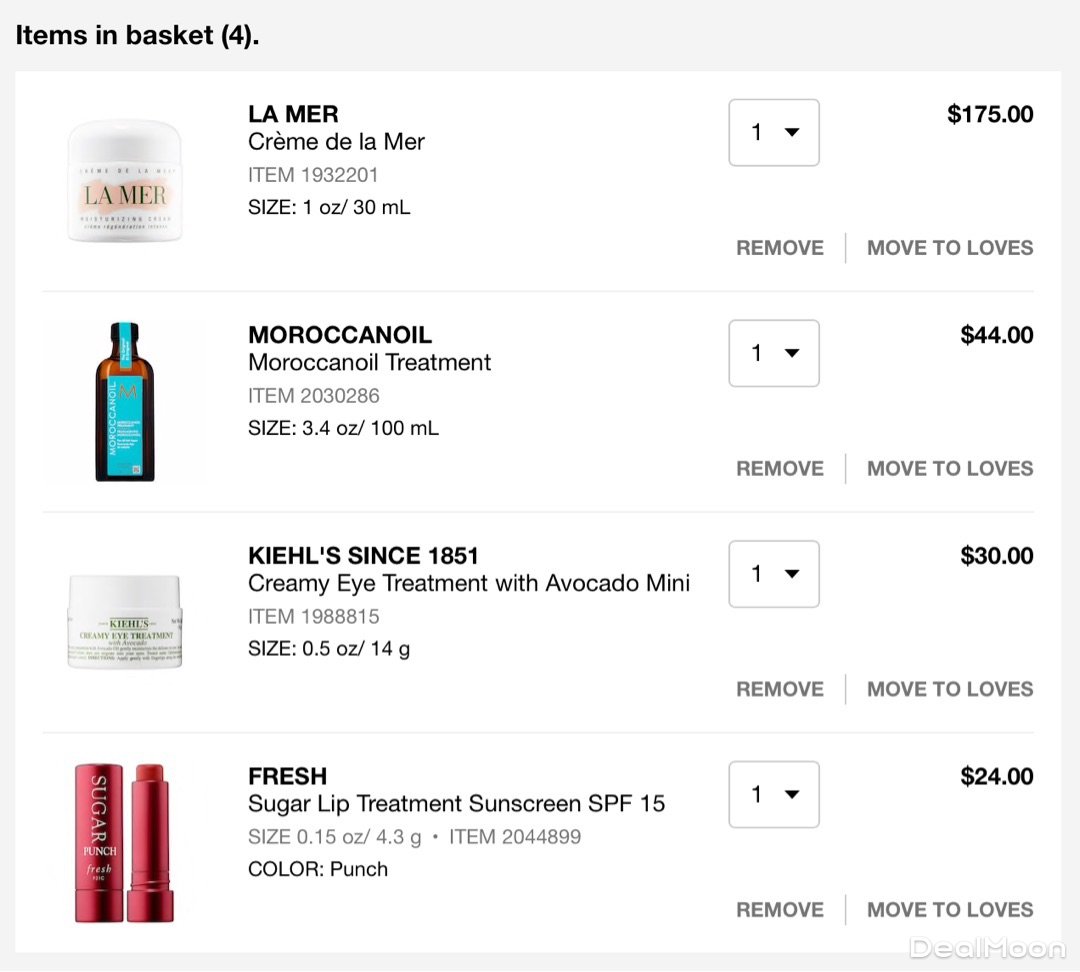Click the Fresh Sugar Punch lipstick image
This screenshot has width=1080, height=972.
point(124,843)
